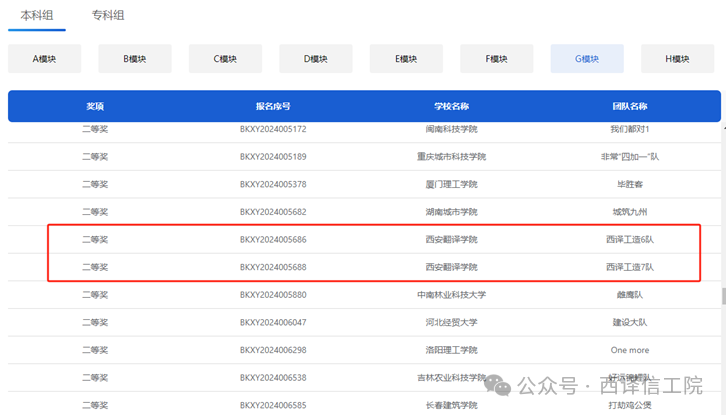Switch to the 专科组 tab
This screenshot has height=415, width=726.
[x=108, y=16]
